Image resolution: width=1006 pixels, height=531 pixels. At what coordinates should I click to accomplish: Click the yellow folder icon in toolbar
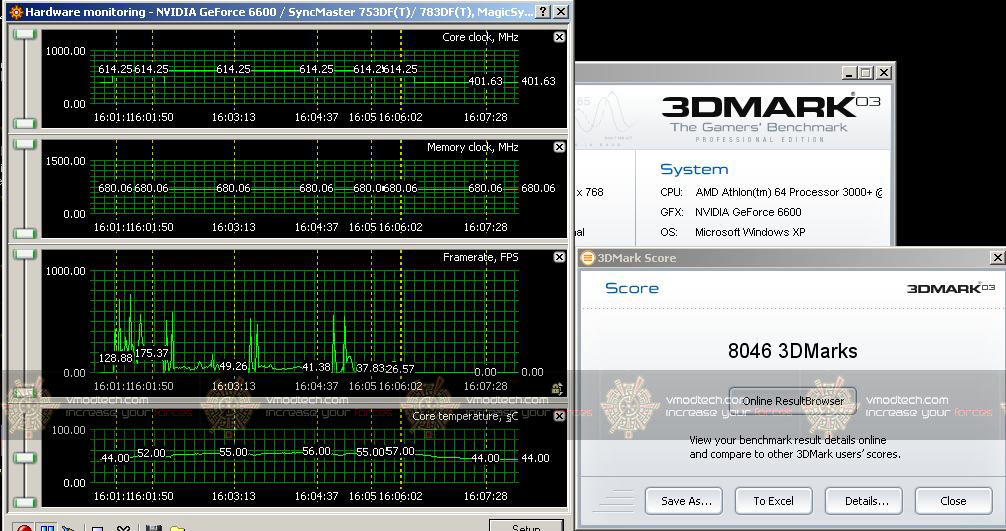coord(178,528)
